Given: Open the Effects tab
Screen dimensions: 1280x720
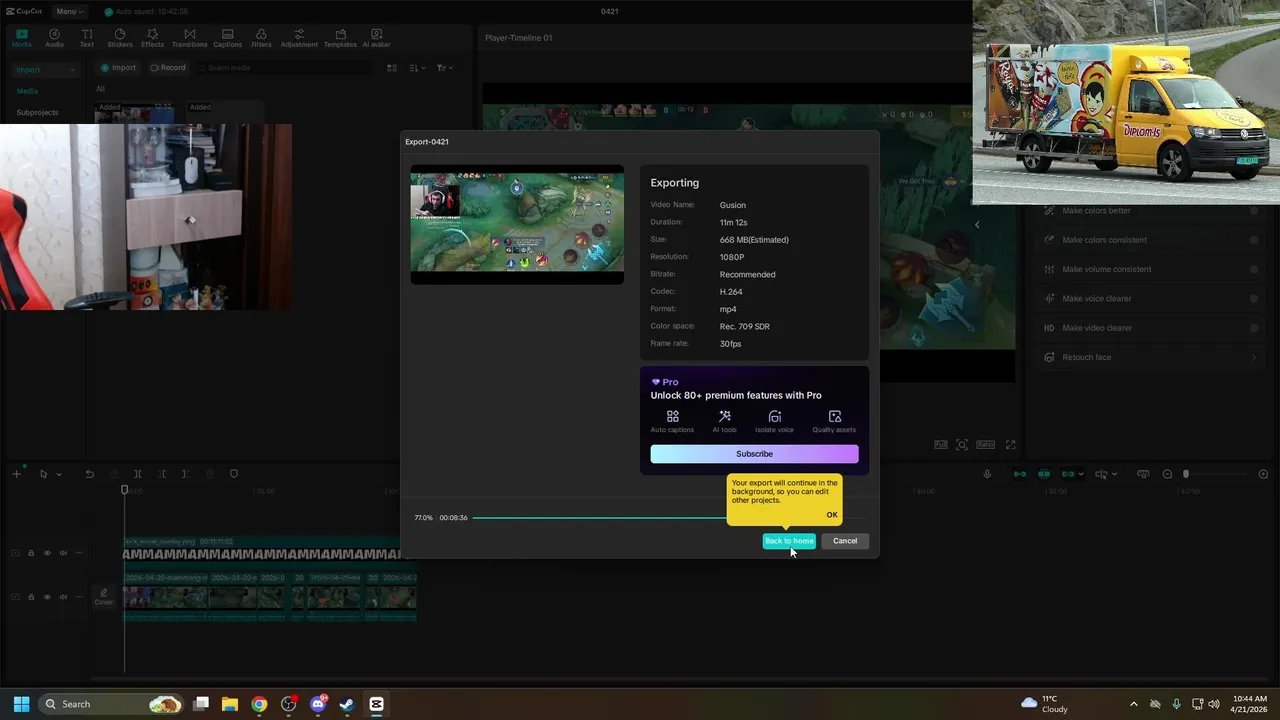Looking at the screenshot, I should click(152, 38).
